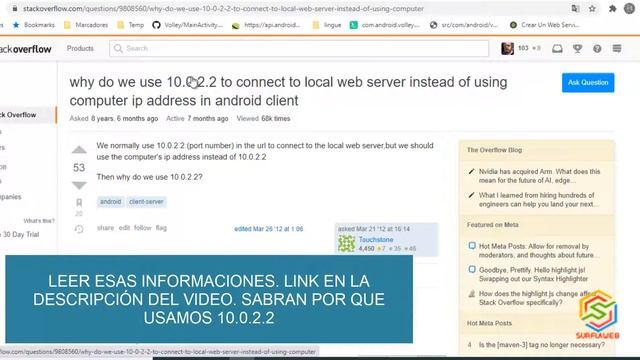Select the client-server tag
Image resolution: width=640 pixels, height=360 pixels.
pyautogui.click(x=146, y=202)
